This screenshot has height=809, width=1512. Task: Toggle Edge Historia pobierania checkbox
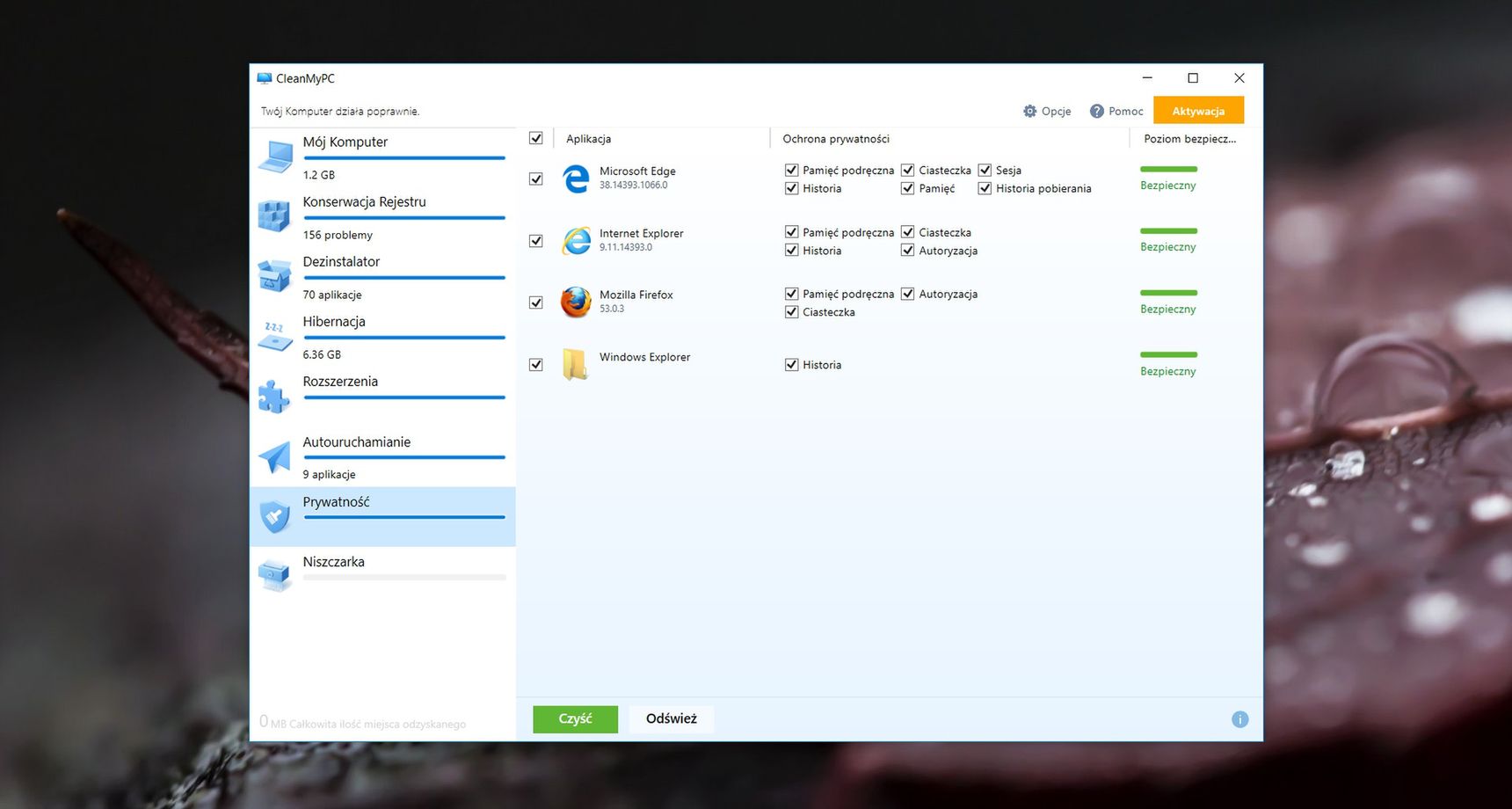[x=985, y=188]
